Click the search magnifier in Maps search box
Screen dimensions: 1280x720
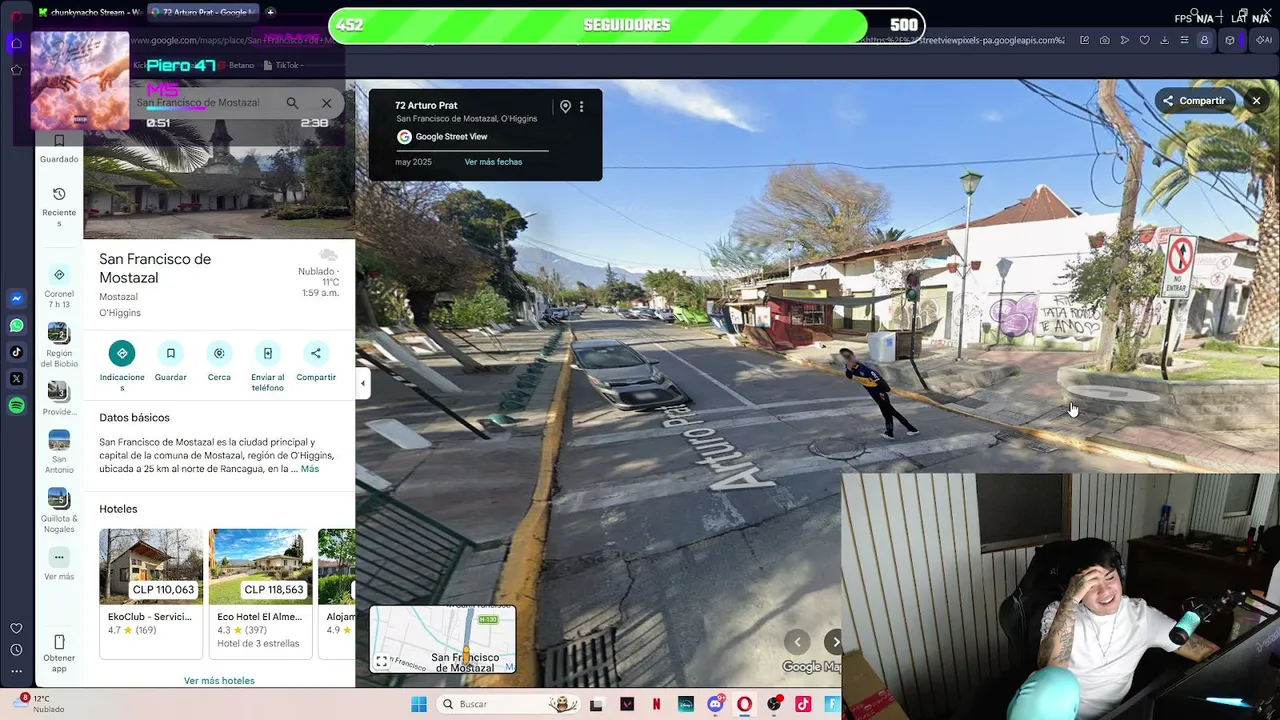292,103
